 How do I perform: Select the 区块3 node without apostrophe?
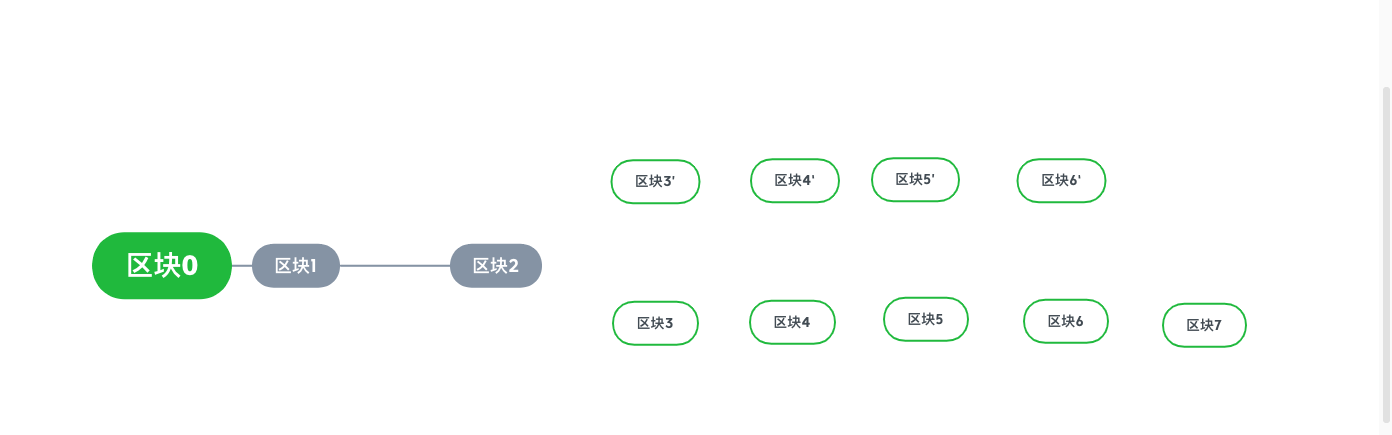point(655,324)
